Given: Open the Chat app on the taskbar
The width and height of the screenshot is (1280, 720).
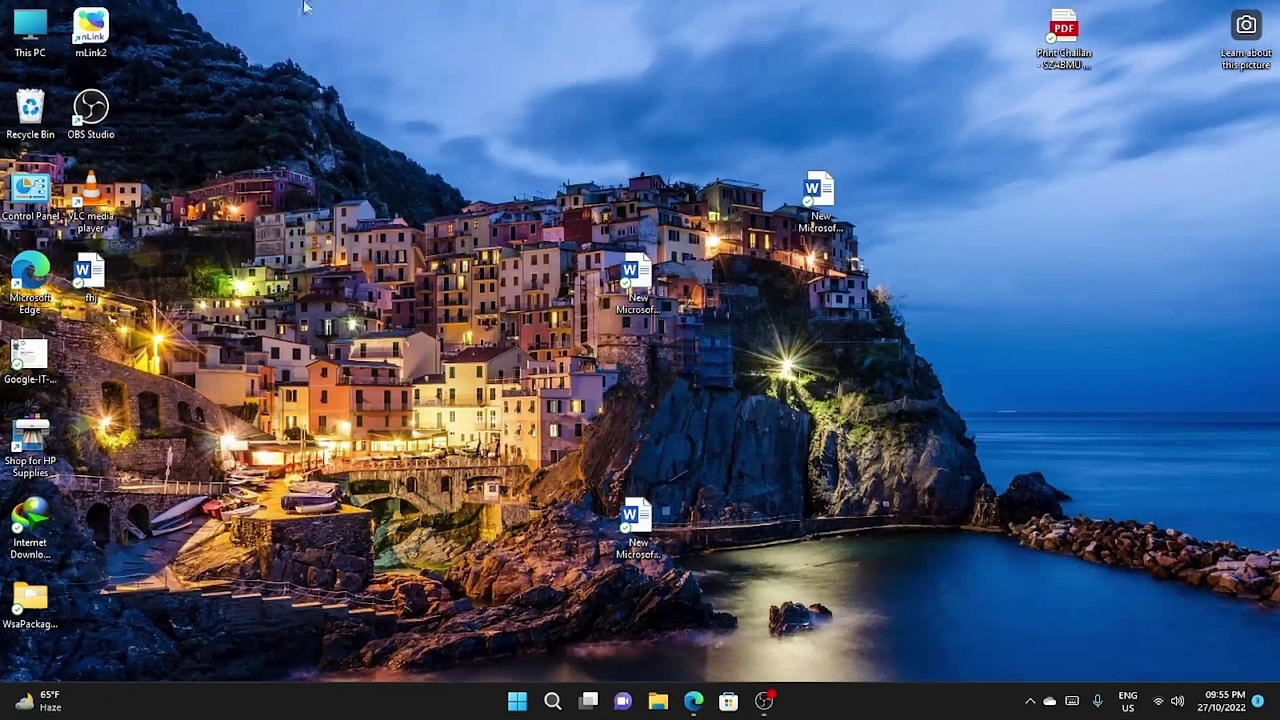Looking at the screenshot, I should (x=623, y=701).
